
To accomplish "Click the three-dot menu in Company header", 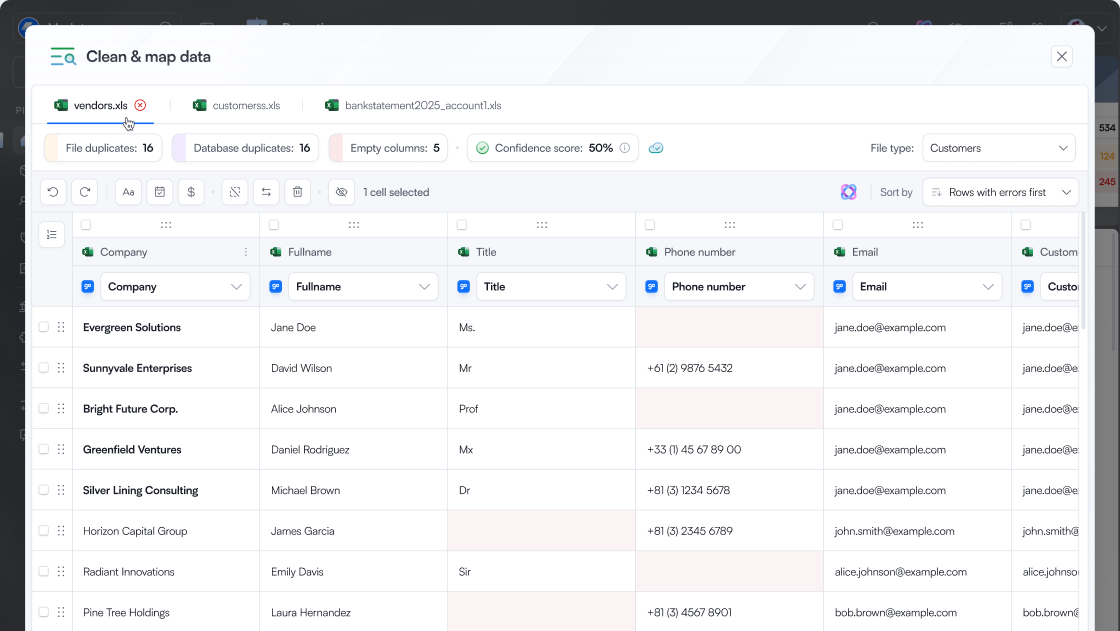I will (246, 252).
